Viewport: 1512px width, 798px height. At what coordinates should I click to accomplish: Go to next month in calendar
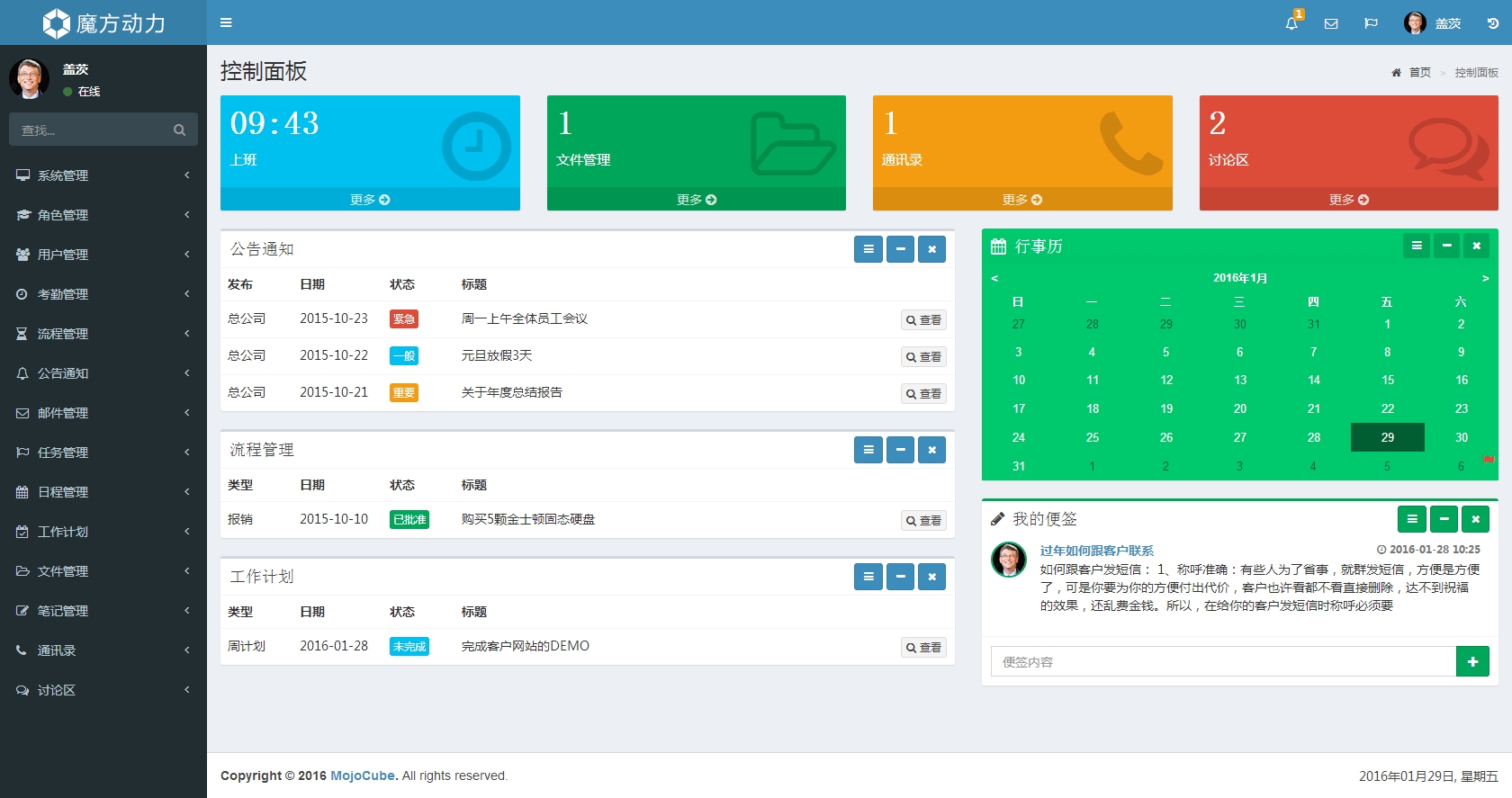point(1485,278)
